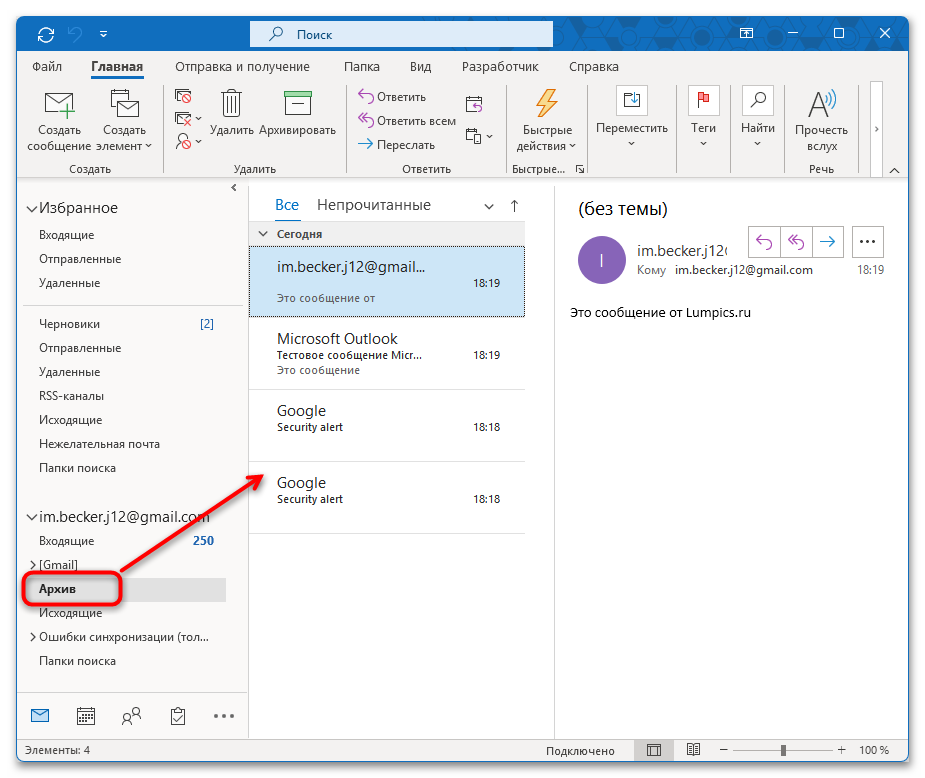This screenshot has width=925, height=778.
Task: Open the Quick Steps dialog launcher
Action: click(580, 169)
